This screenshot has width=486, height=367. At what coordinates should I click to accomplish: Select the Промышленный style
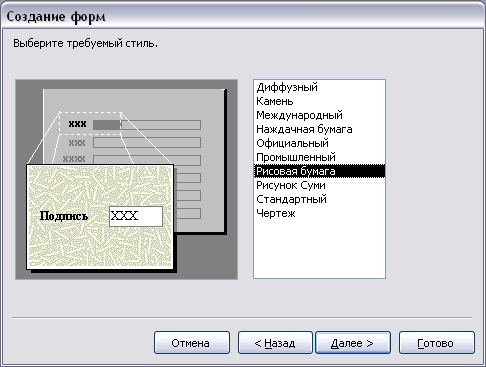tap(319, 157)
